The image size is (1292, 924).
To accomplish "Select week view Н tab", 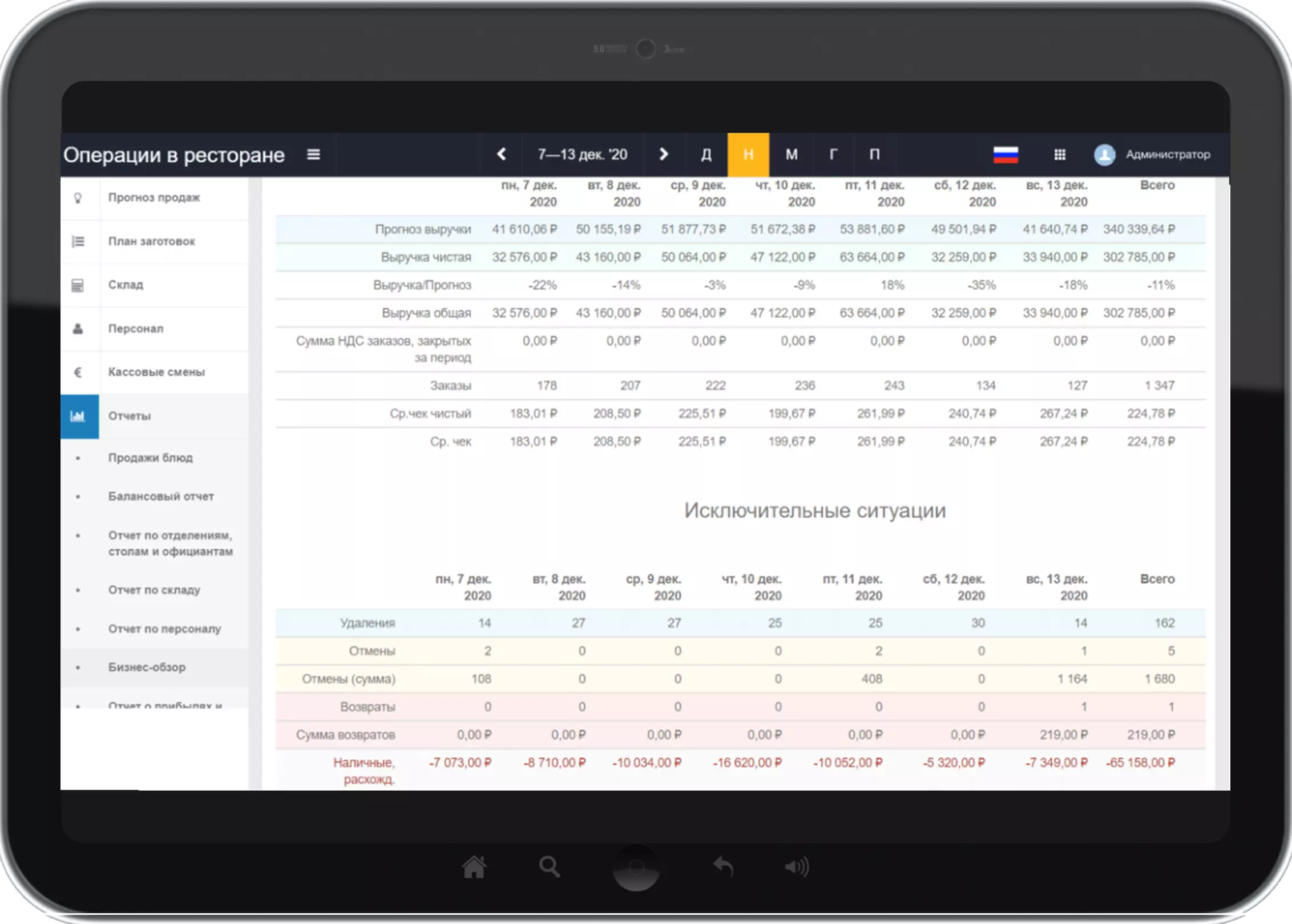I will [748, 155].
